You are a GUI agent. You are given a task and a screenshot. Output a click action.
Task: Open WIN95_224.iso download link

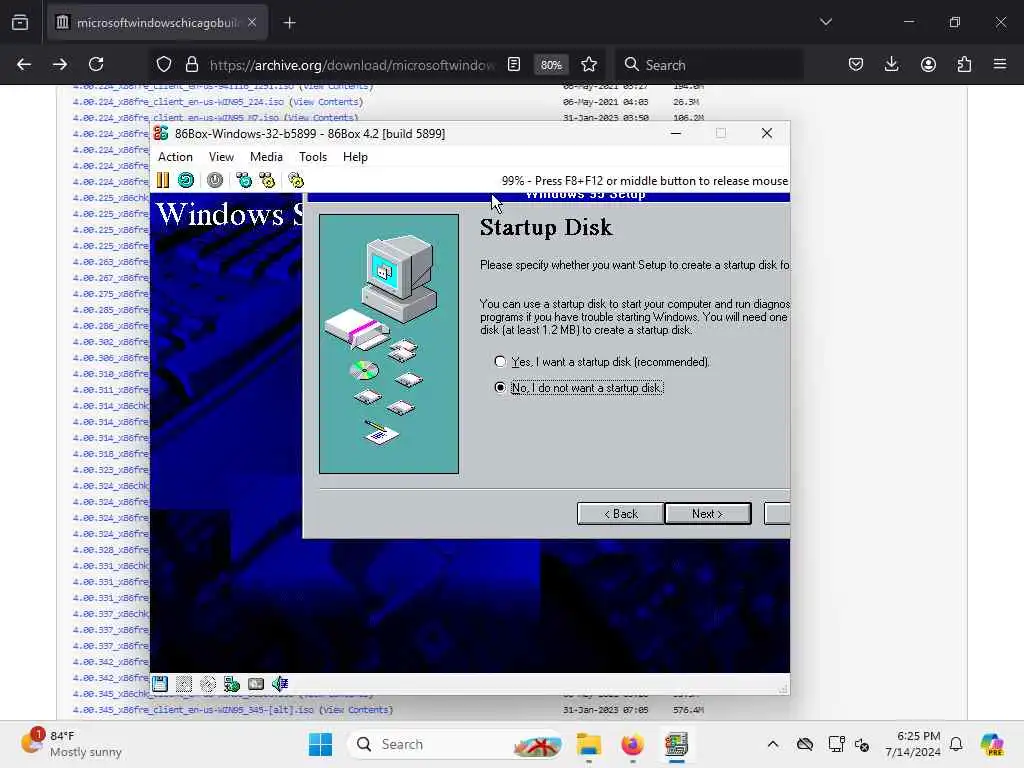(x=178, y=102)
